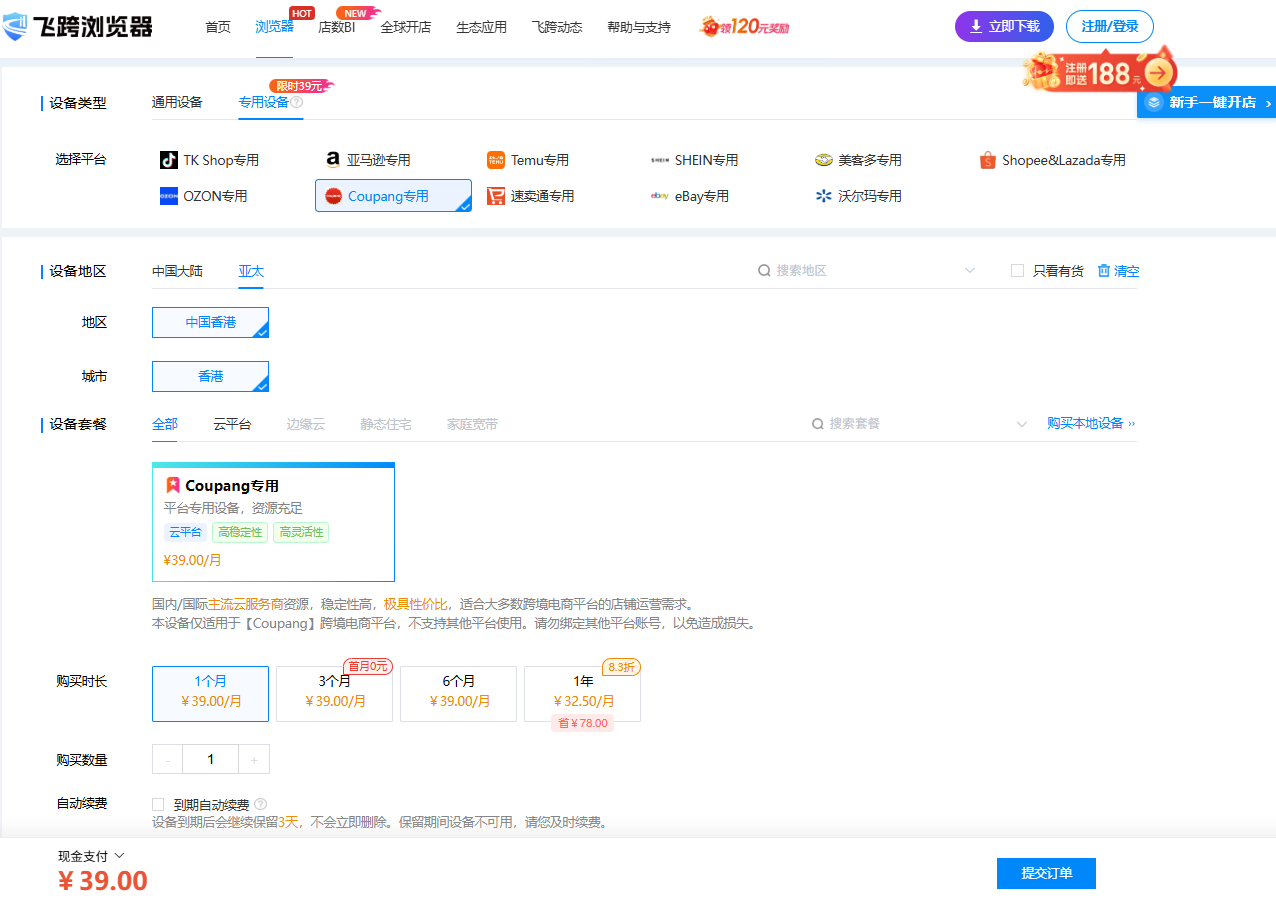1276x903 pixels.
Task: Select the 中国香港 region option
Action: [x=210, y=322]
